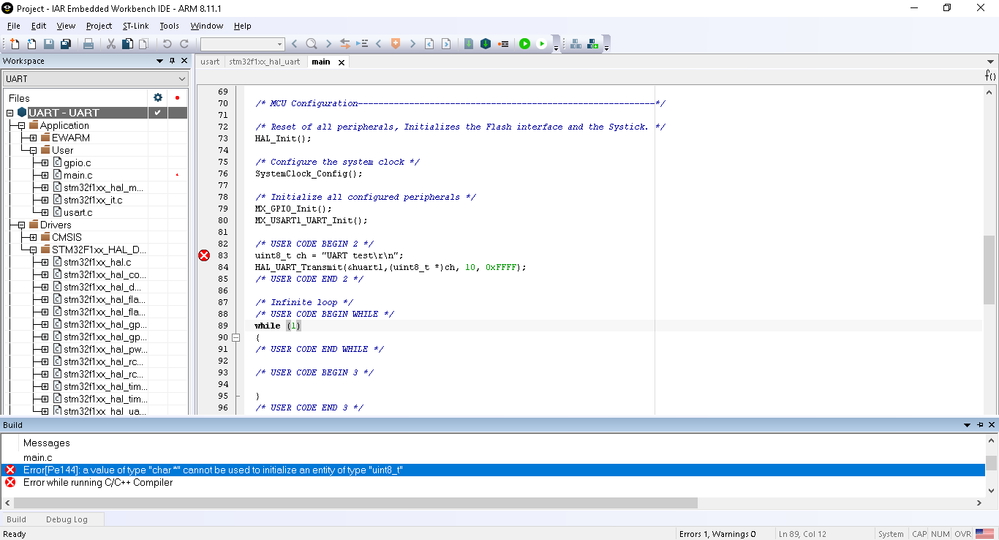Collapse the UART - UART project node
This screenshot has width=999, height=540.
10,113
